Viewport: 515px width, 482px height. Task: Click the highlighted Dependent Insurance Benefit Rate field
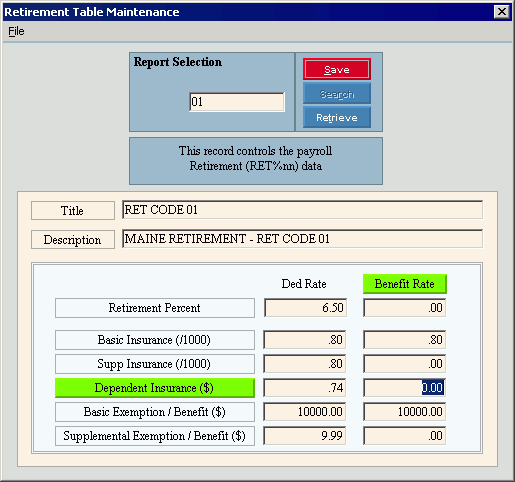click(x=404, y=388)
